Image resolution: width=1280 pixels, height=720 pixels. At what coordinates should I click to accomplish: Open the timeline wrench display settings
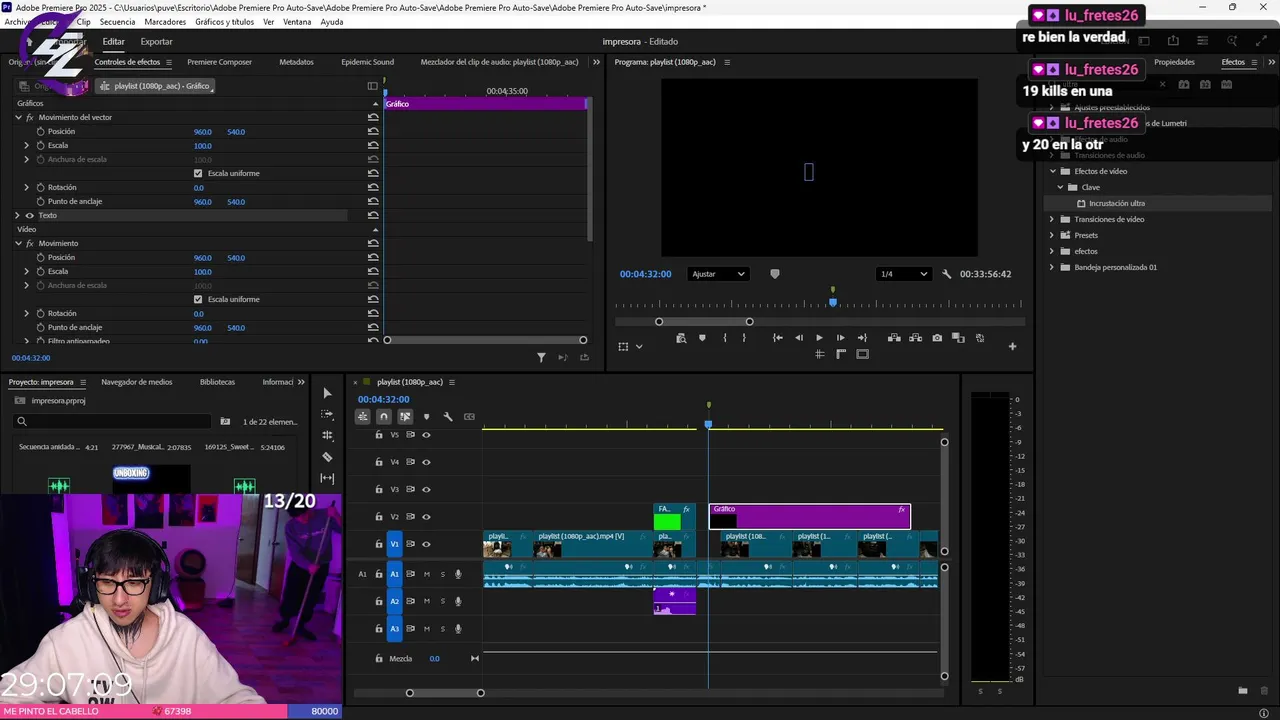coord(448,417)
